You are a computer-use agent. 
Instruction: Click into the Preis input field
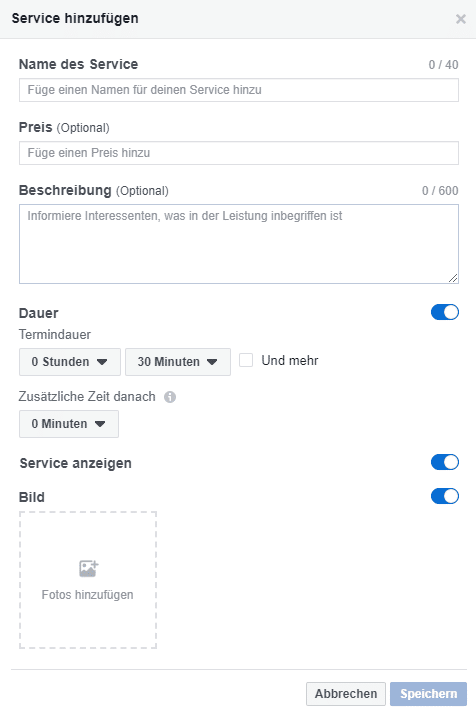click(x=239, y=153)
